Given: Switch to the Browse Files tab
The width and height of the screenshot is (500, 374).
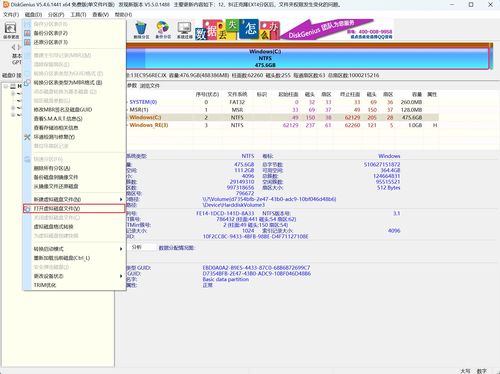Looking at the screenshot, I should tap(150, 86).
